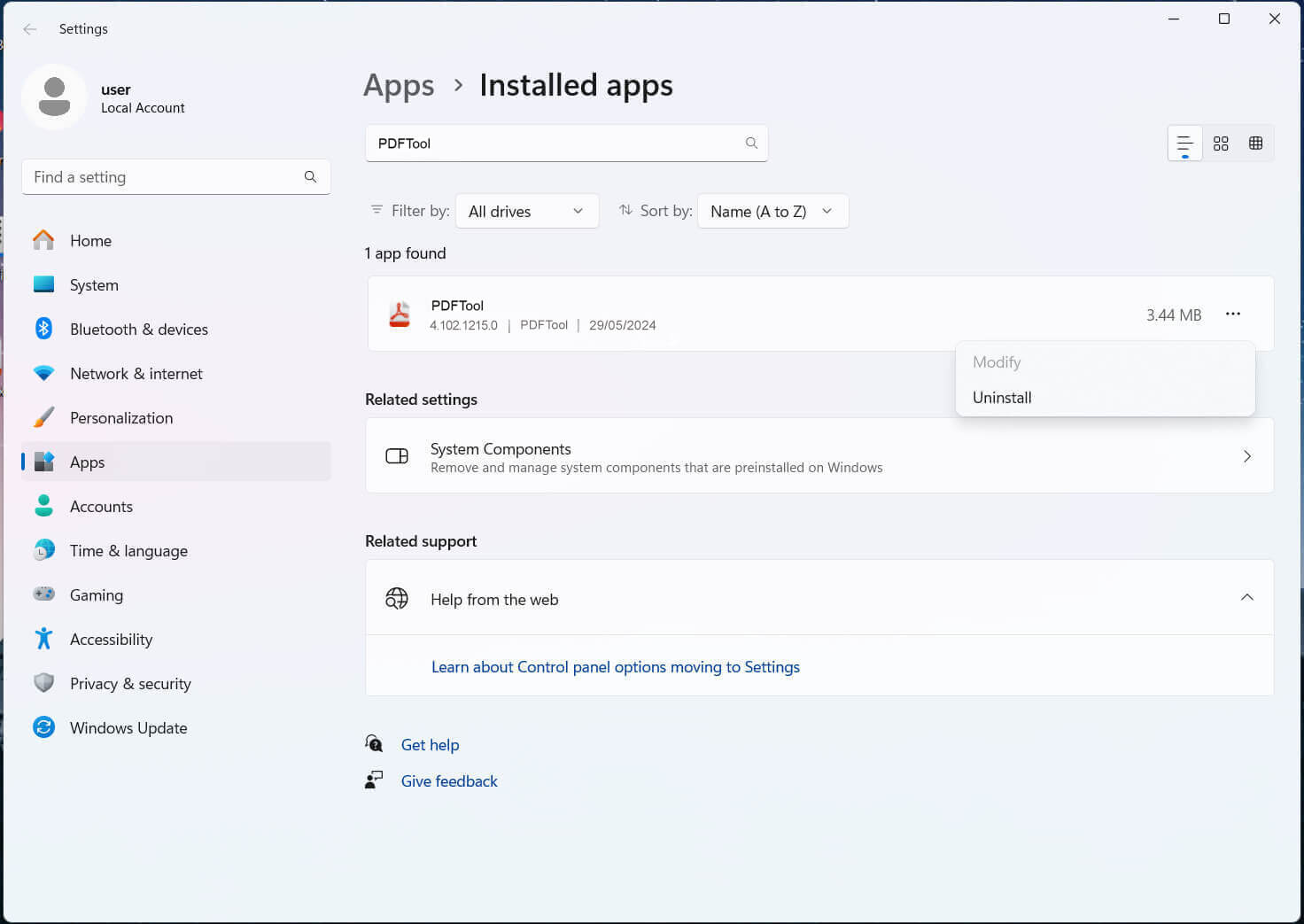
Task: Open Home in the sidebar
Action: click(x=176, y=240)
